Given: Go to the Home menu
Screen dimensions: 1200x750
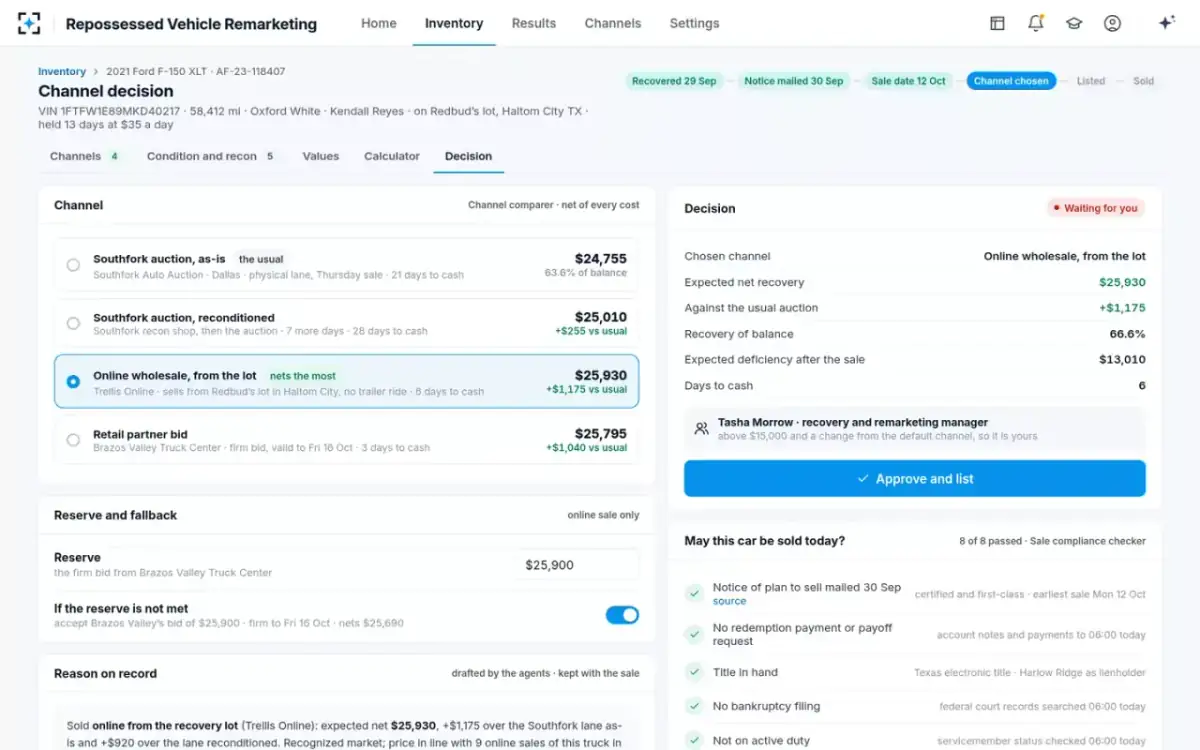Looking at the screenshot, I should (x=379, y=23).
